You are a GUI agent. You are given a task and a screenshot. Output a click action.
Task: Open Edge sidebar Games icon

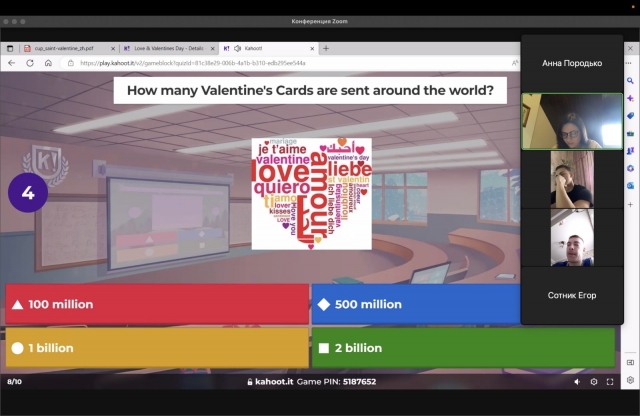coord(630,151)
